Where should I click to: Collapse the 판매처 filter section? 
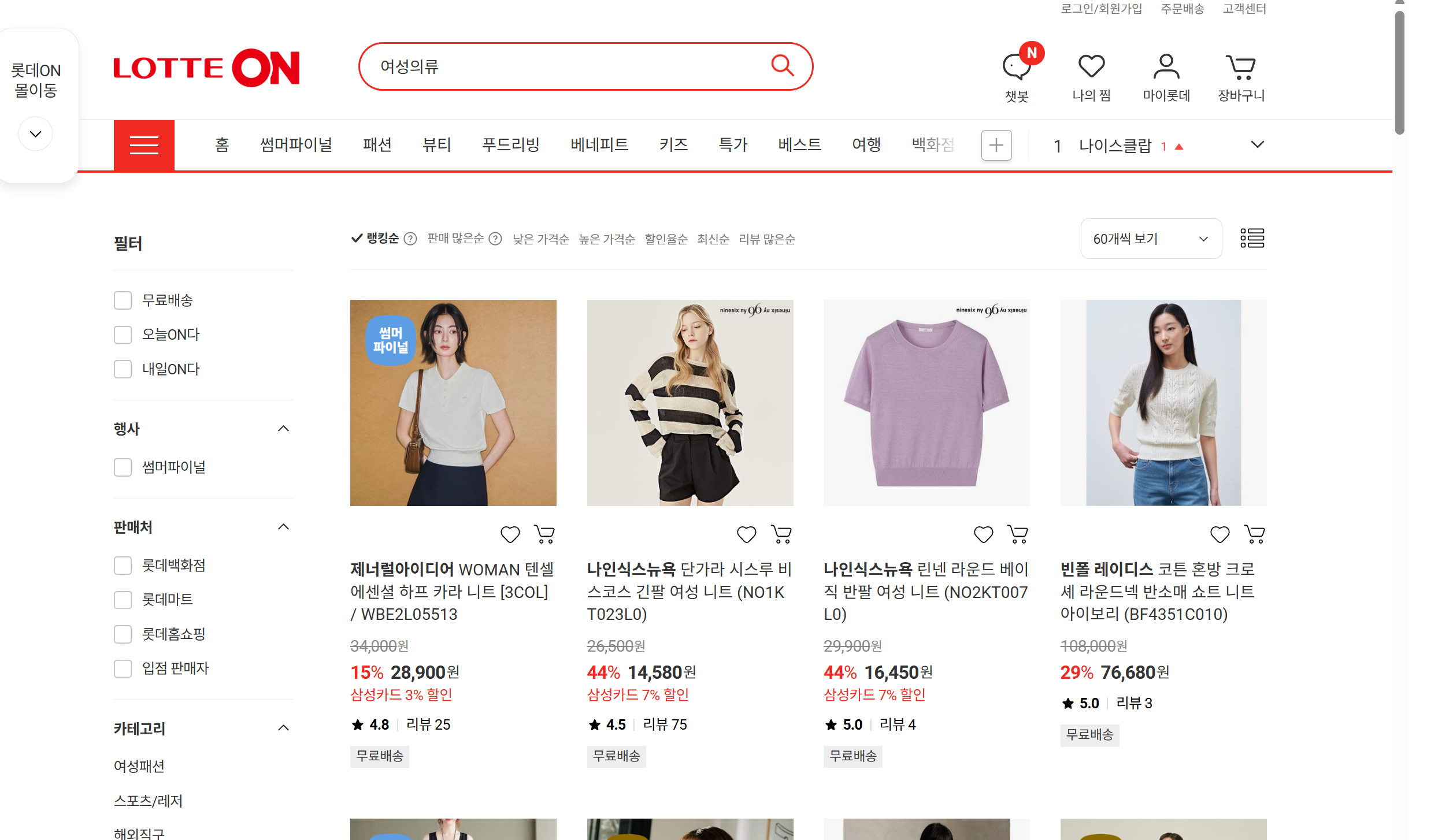click(283, 527)
